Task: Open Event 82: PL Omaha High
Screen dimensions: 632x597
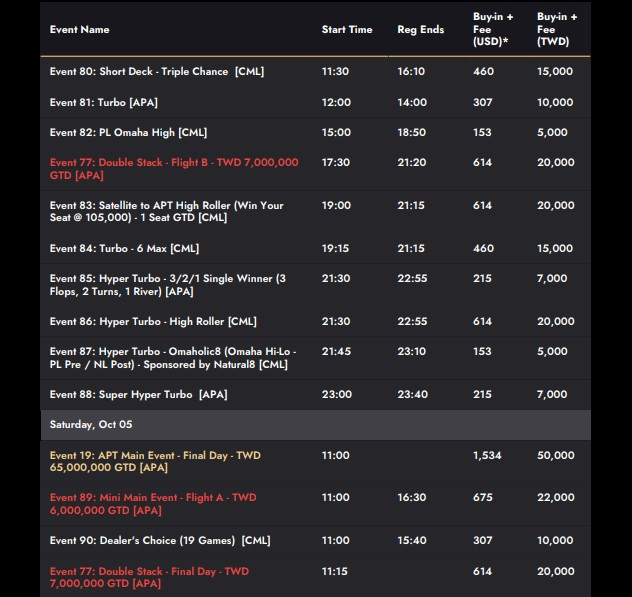Action: [x=129, y=132]
